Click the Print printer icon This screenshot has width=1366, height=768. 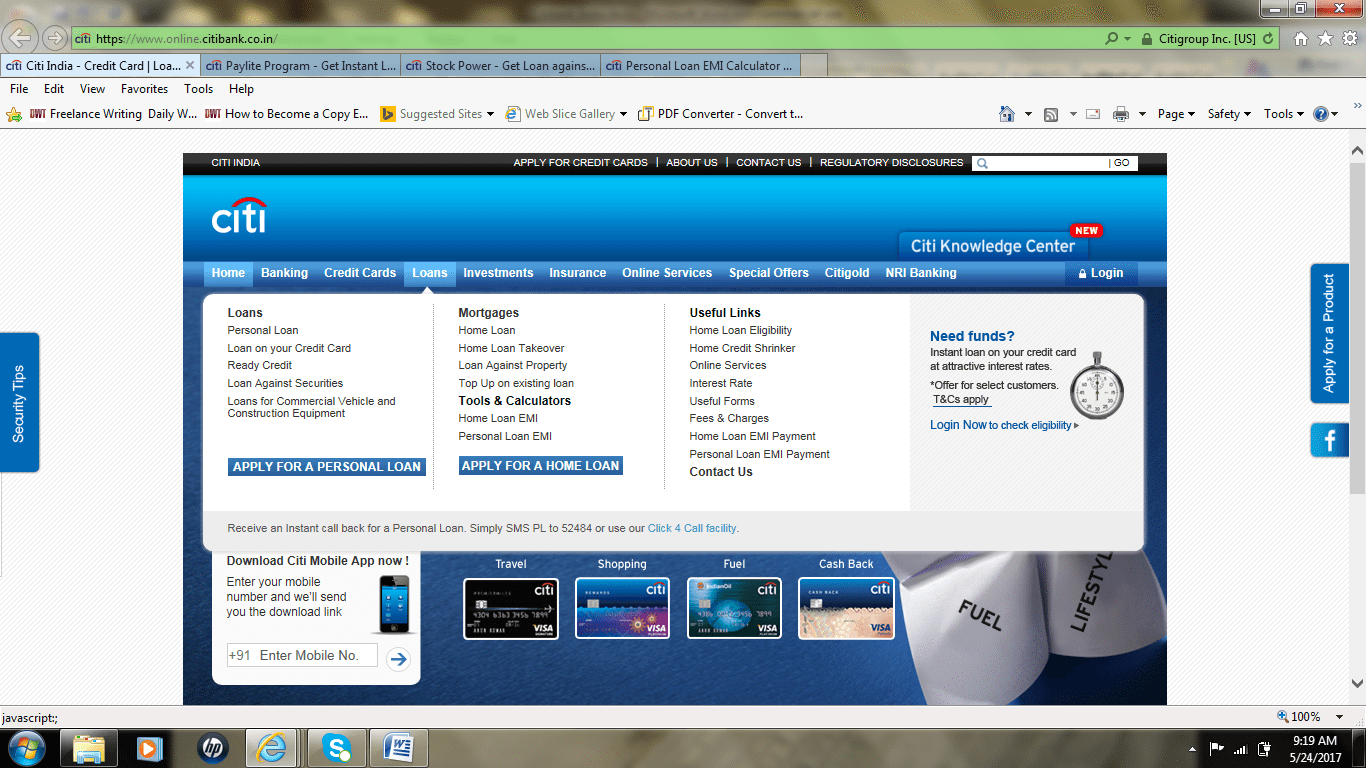click(x=1121, y=114)
